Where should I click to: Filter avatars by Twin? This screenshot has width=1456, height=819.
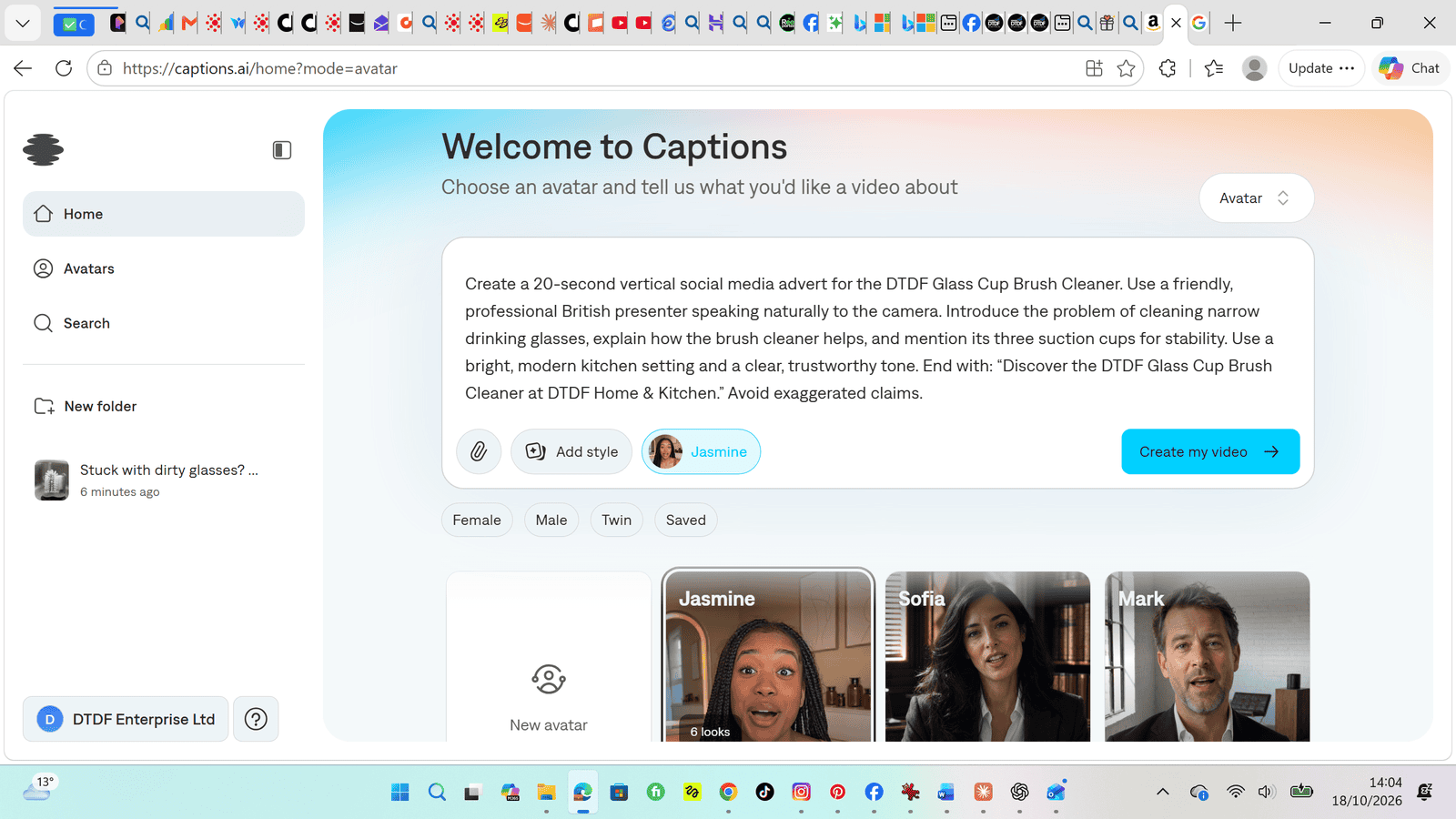pos(616,520)
